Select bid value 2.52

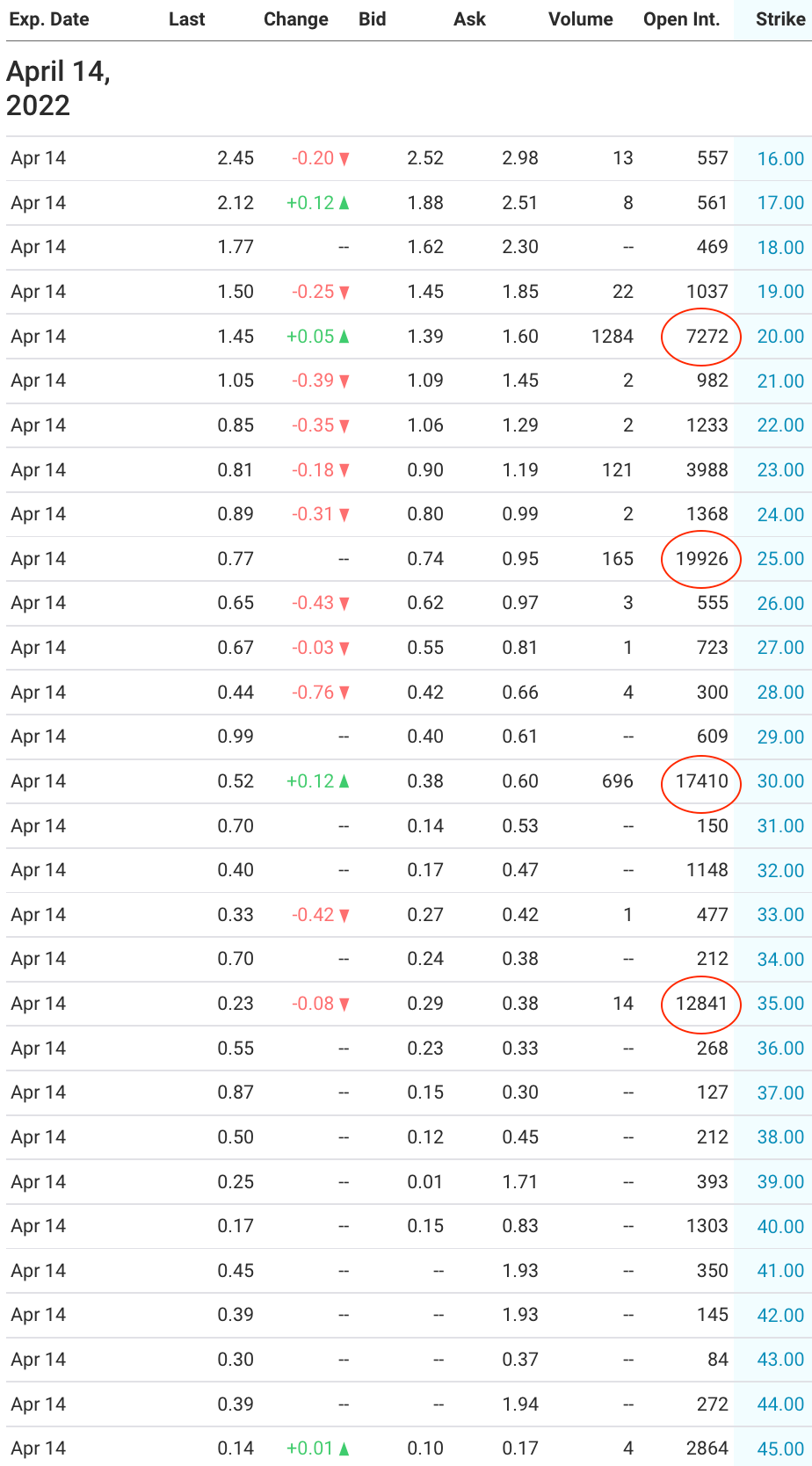(x=425, y=158)
